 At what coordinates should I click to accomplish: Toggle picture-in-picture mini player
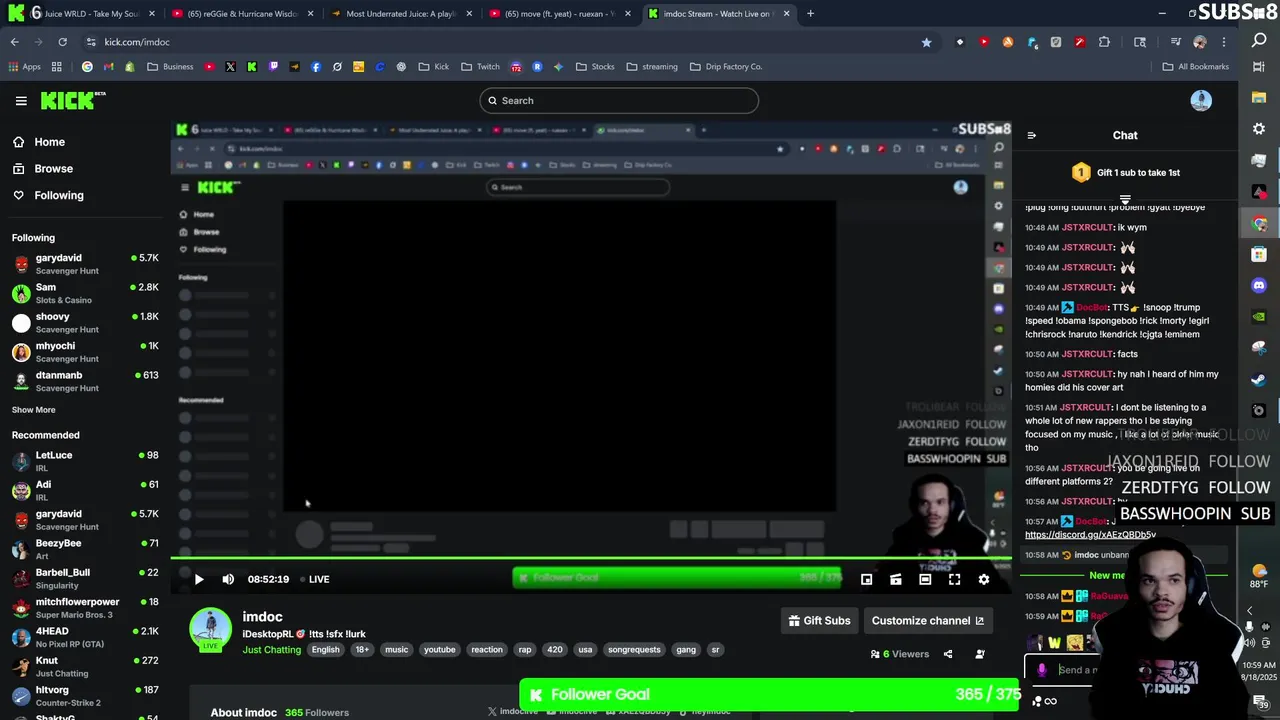tap(866, 579)
